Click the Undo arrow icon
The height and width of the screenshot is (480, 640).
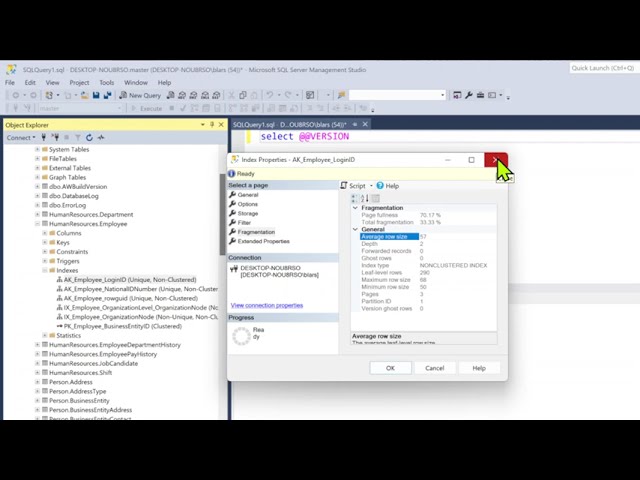269,95
